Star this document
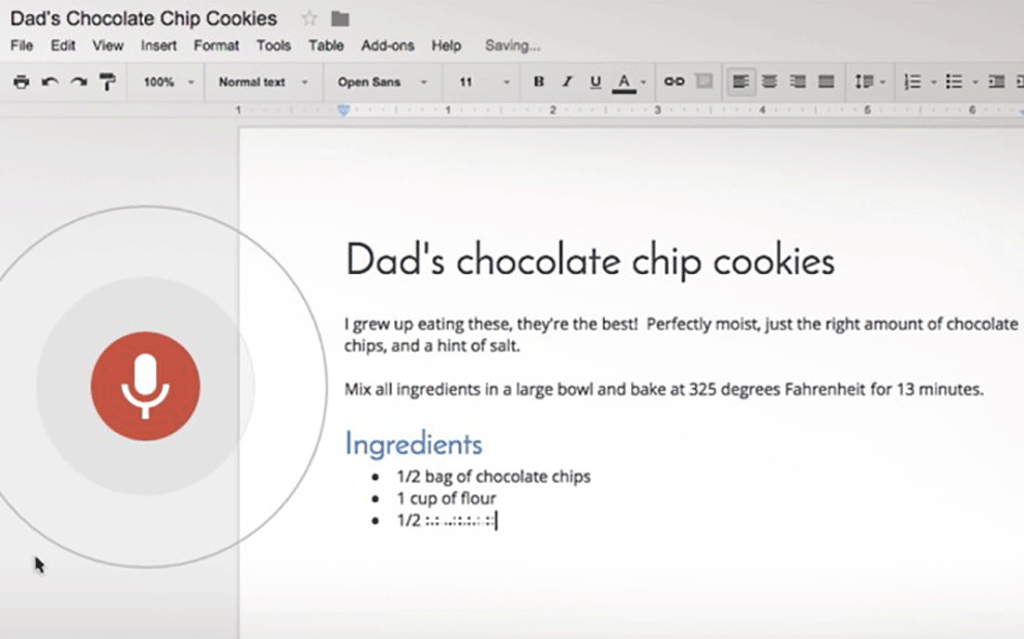The height and width of the screenshot is (639, 1024). 309,18
